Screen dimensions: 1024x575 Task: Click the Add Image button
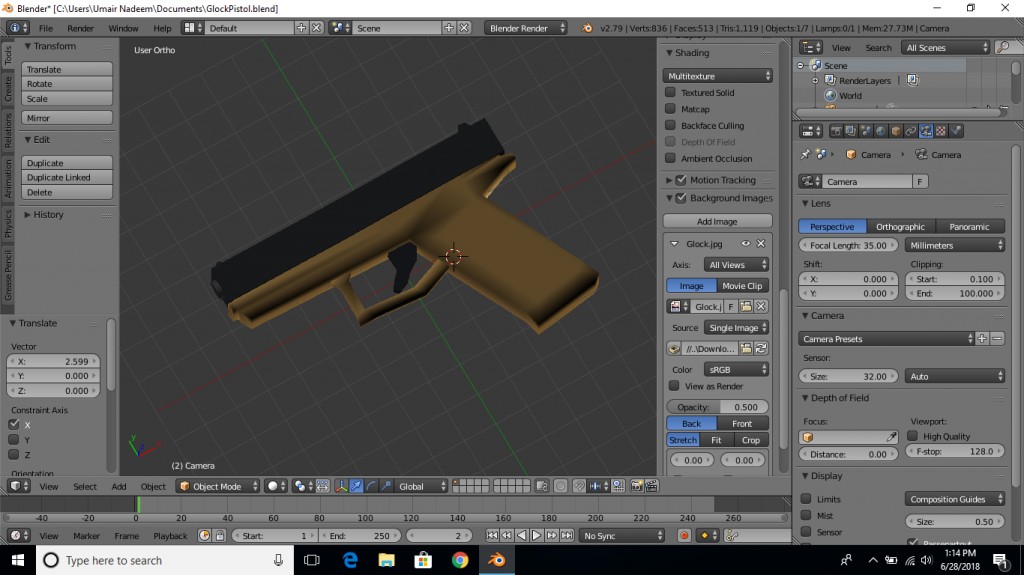tap(717, 221)
